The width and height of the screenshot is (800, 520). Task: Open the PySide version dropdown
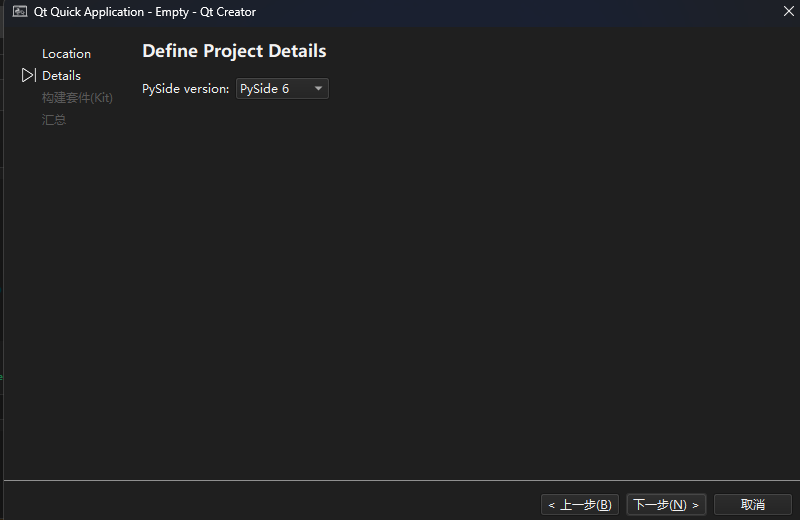(x=282, y=89)
